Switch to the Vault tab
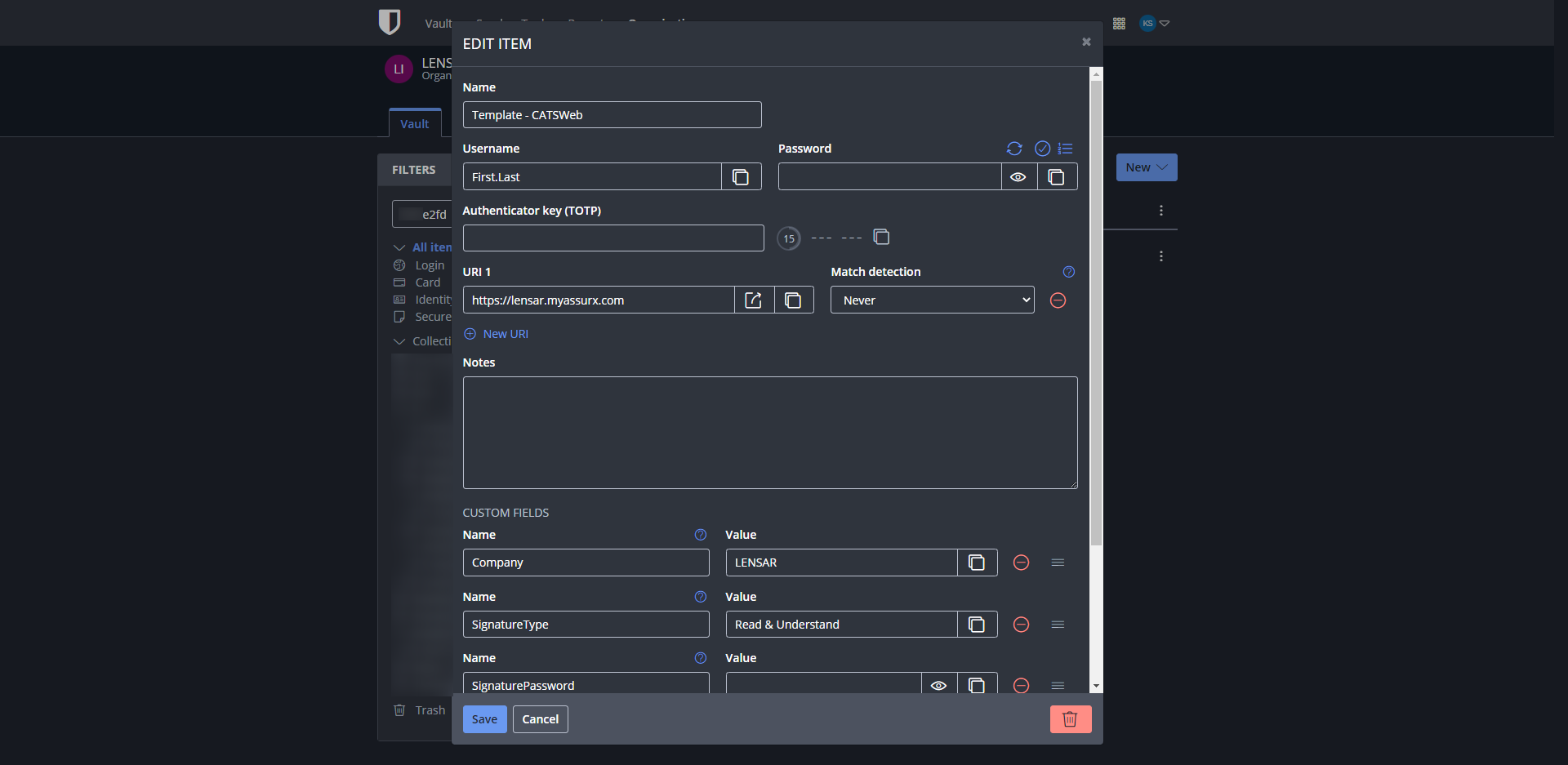 coord(415,122)
